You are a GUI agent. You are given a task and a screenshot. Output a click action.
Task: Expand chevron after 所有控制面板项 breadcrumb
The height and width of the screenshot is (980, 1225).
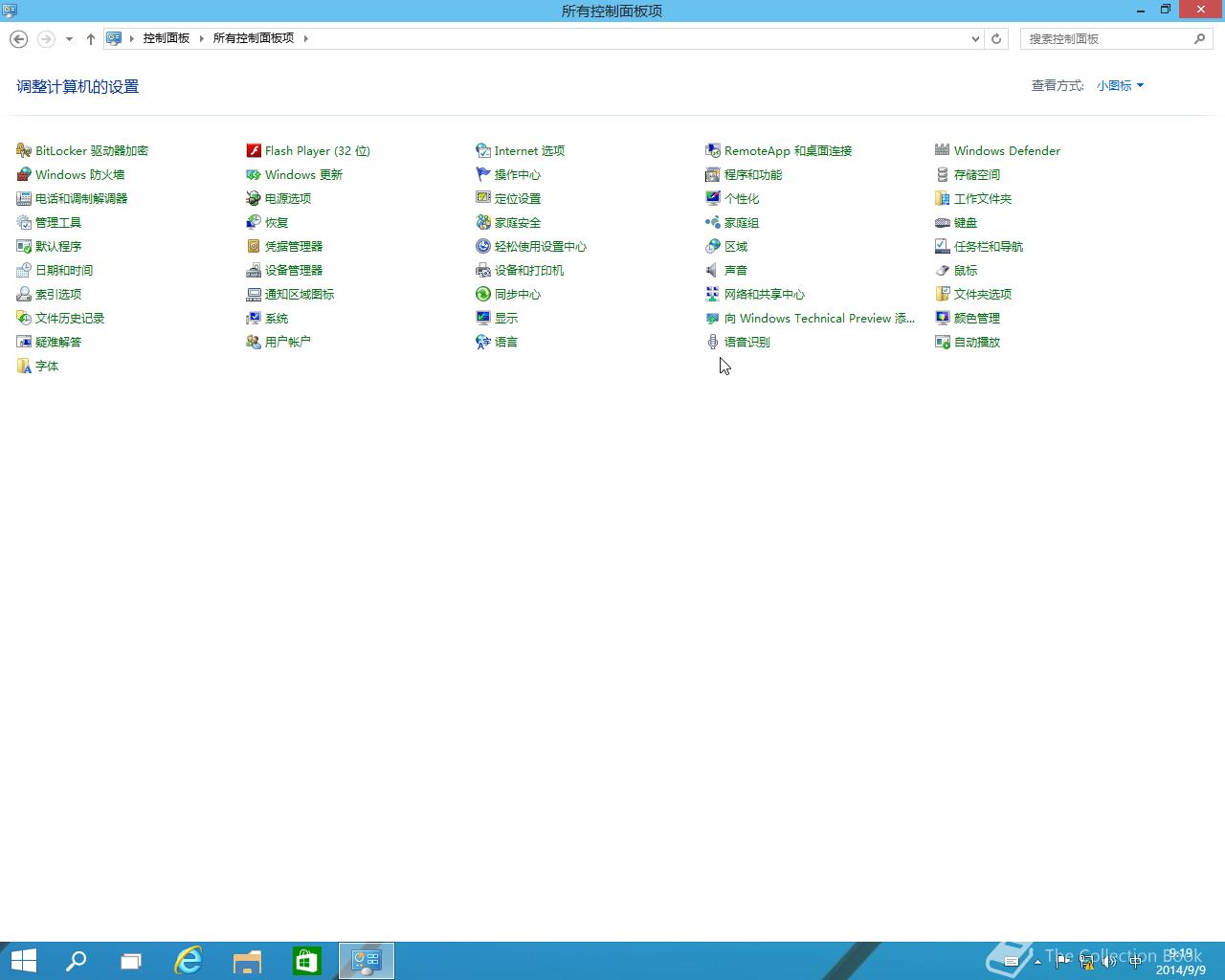coord(306,38)
